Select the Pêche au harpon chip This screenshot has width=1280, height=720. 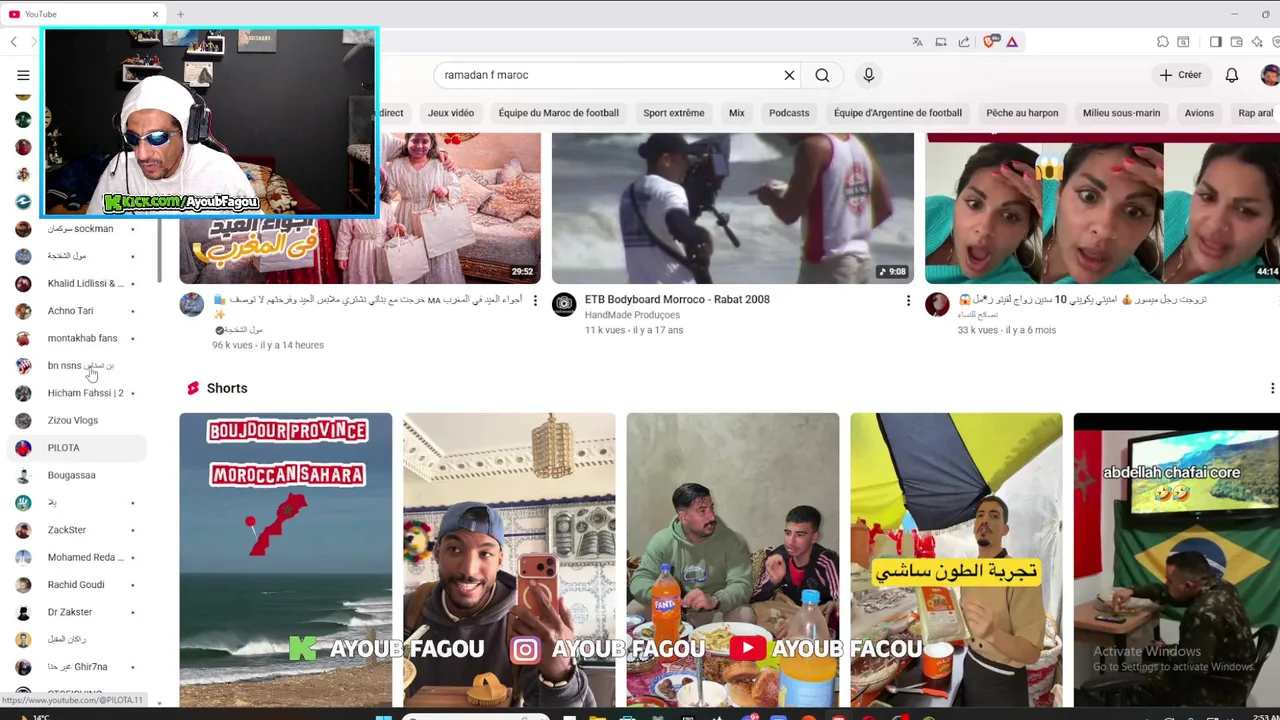1022,113
